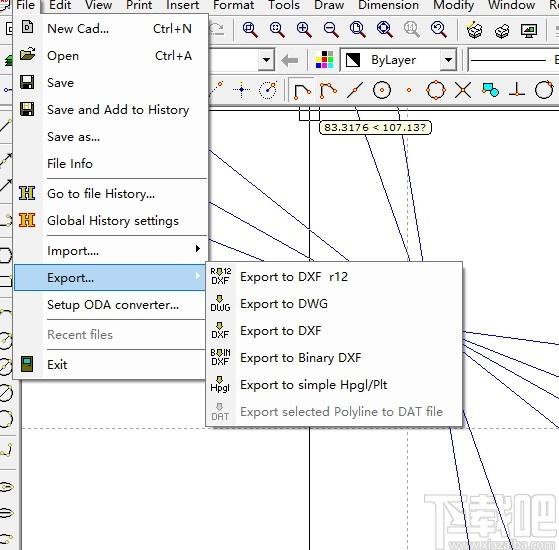This screenshot has width=559, height=550.
Task: Click the zoom in magnifier icon
Action: click(304, 29)
